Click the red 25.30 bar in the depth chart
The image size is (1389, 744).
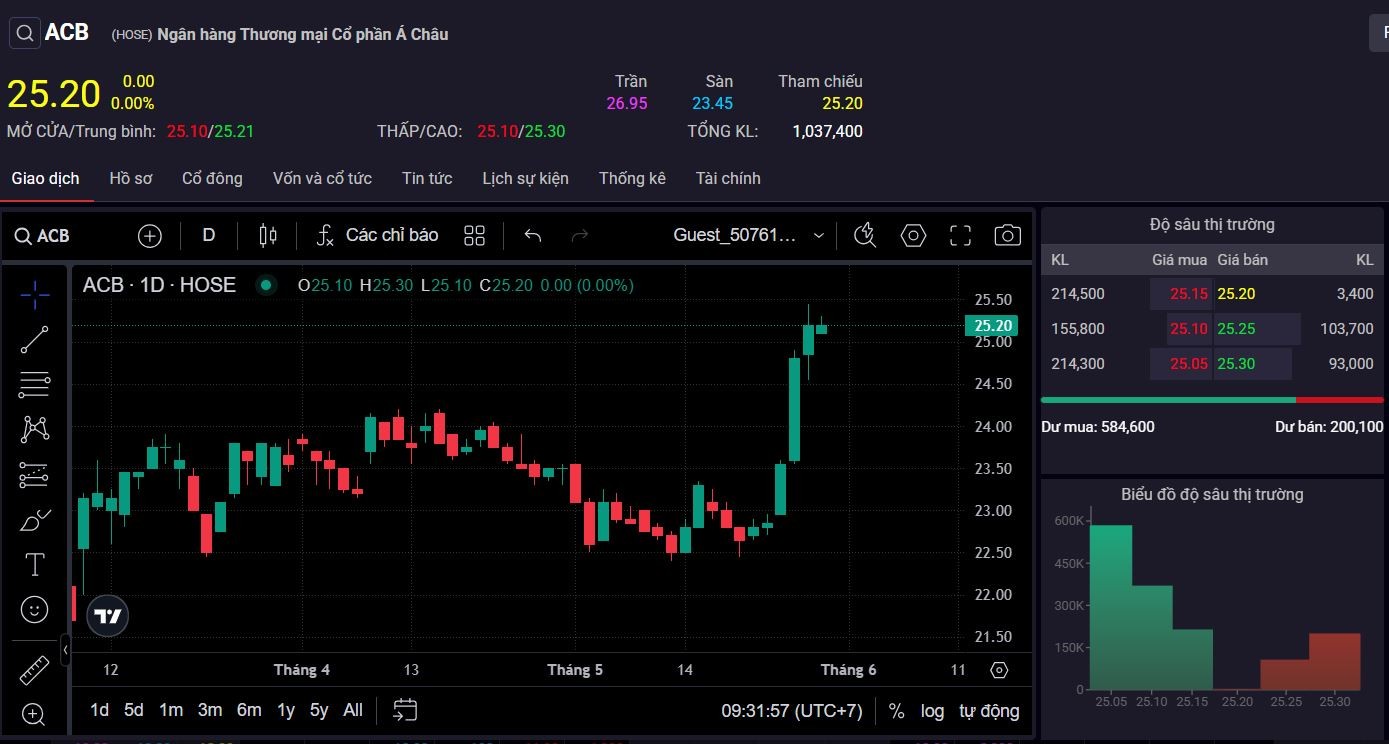[1335, 661]
